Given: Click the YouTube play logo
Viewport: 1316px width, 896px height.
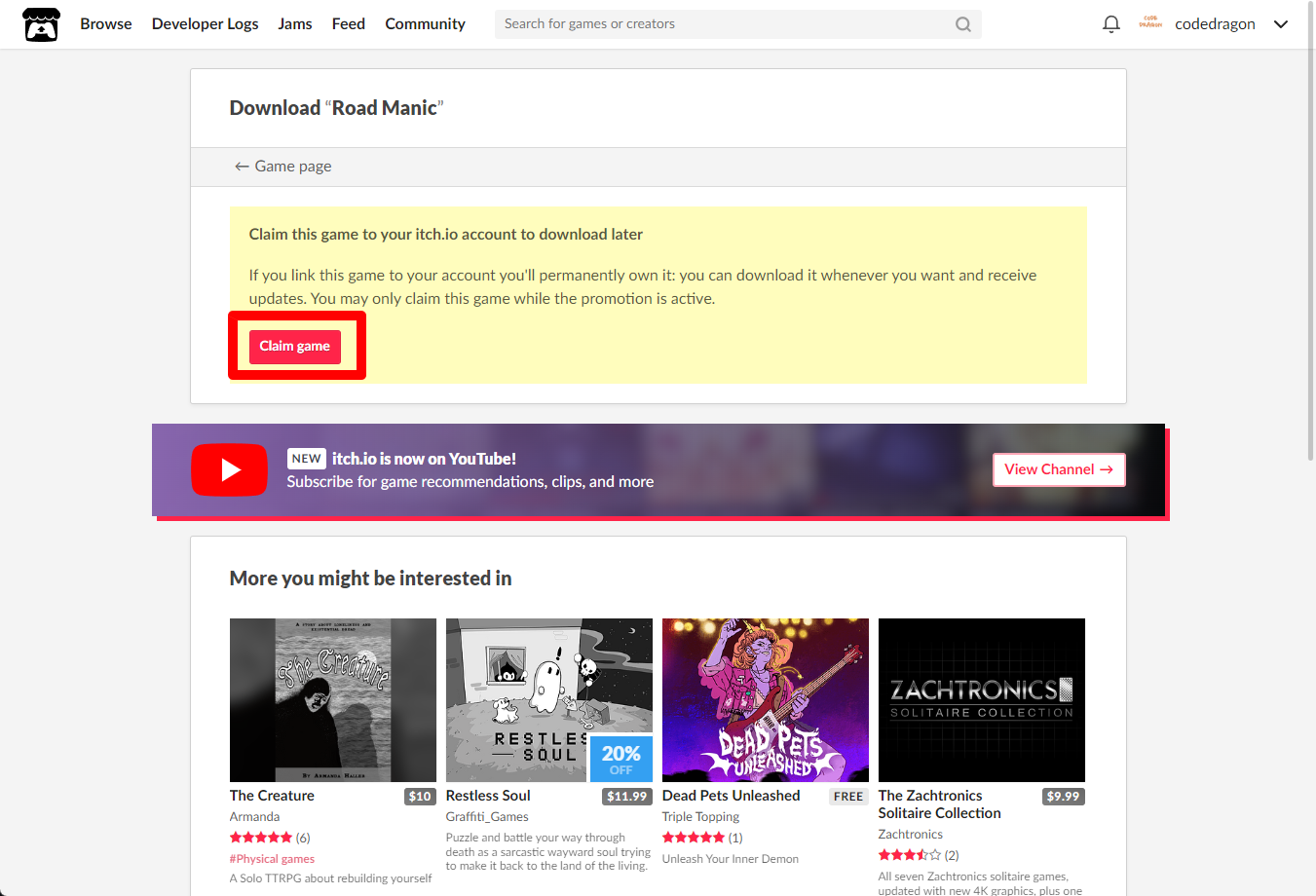Looking at the screenshot, I should pos(230,470).
